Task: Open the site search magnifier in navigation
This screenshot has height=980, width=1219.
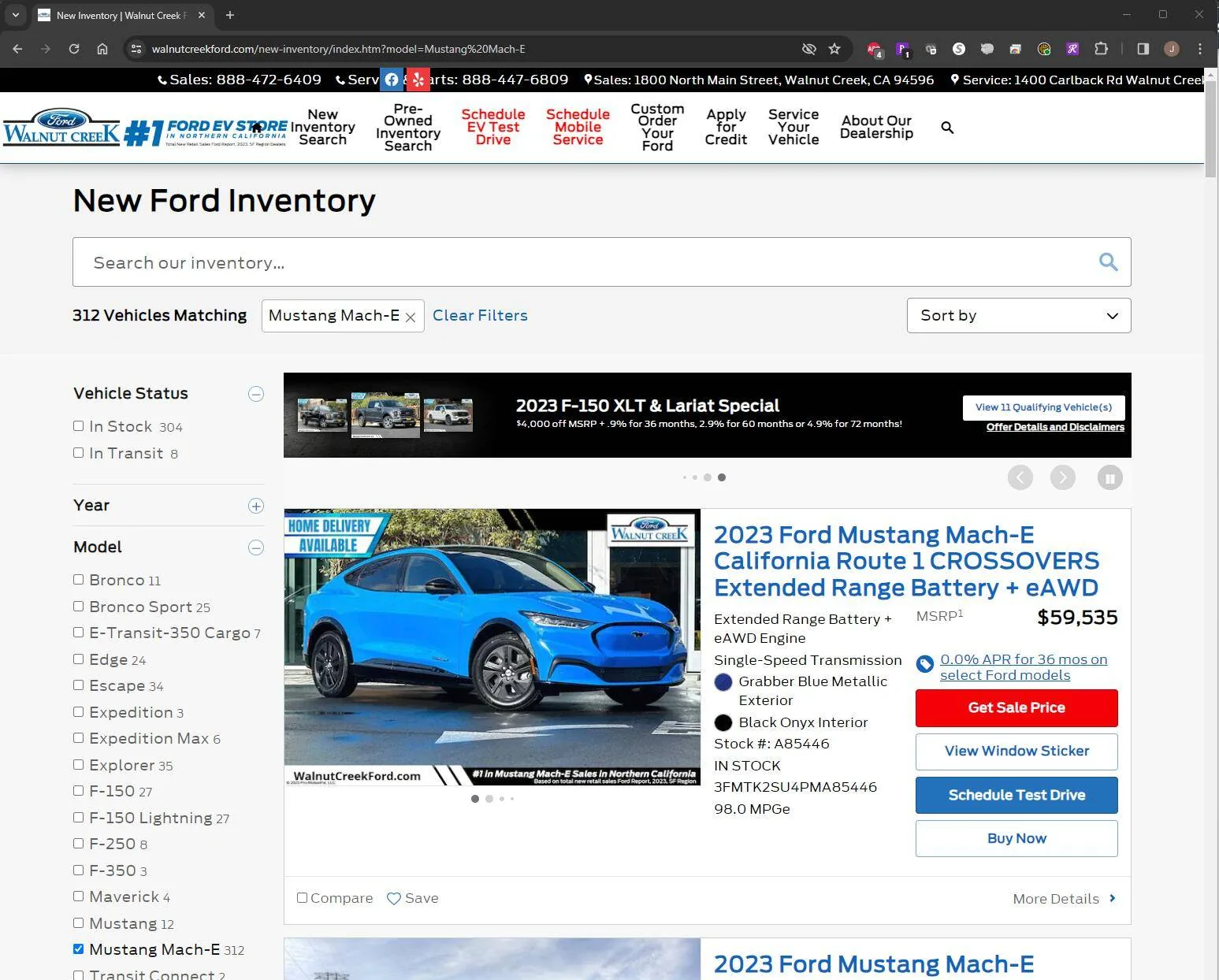Action: click(x=947, y=128)
